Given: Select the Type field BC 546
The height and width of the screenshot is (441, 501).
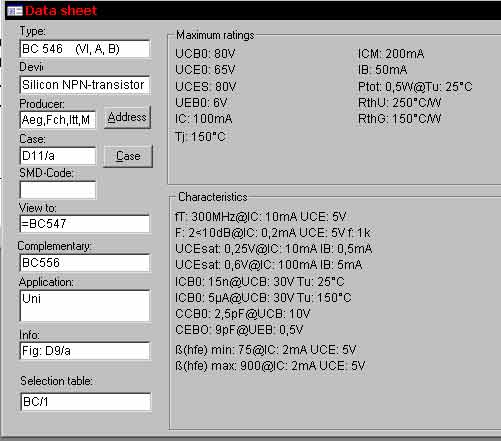Looking at the screenshot, I should click(x=85, y=49).
